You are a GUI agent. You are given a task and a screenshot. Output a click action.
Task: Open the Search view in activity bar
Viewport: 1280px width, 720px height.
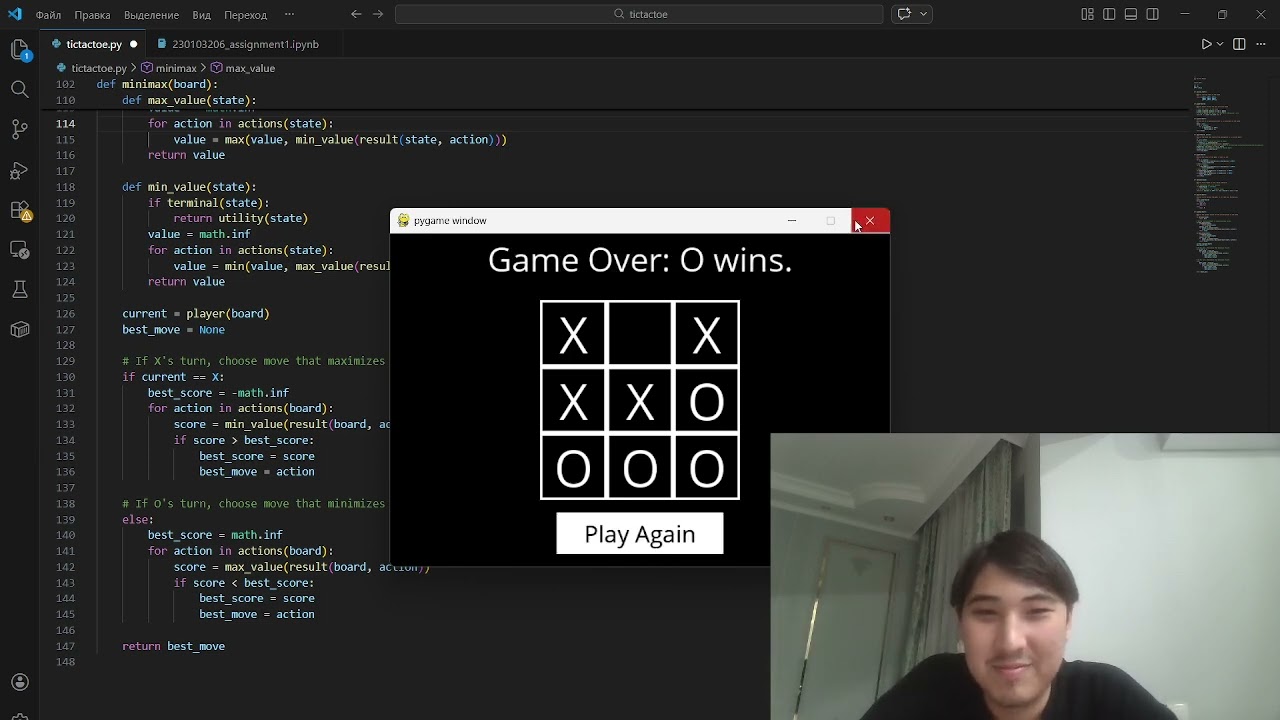coord(19,89)
